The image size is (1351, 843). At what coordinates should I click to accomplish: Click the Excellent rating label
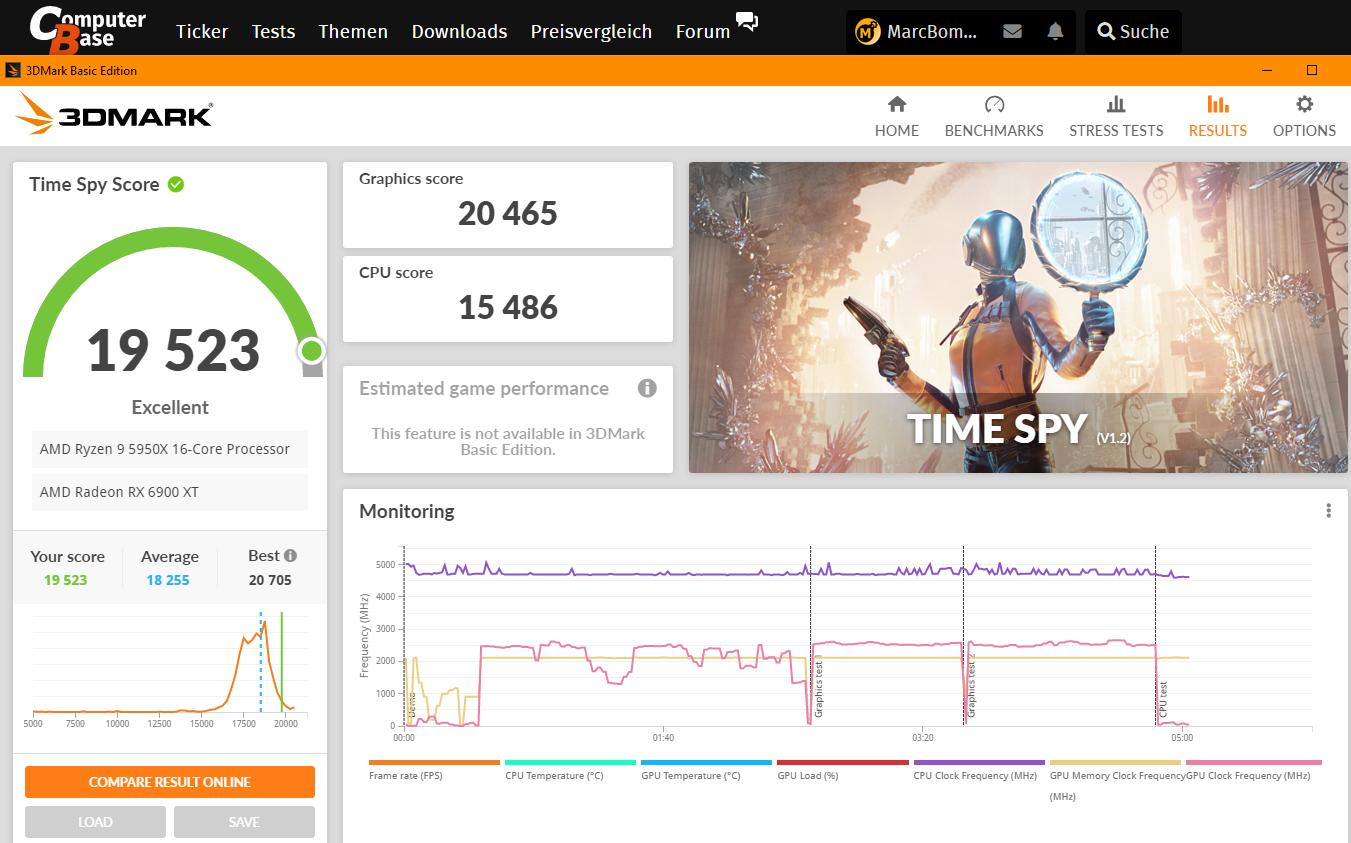click(170, 407)
